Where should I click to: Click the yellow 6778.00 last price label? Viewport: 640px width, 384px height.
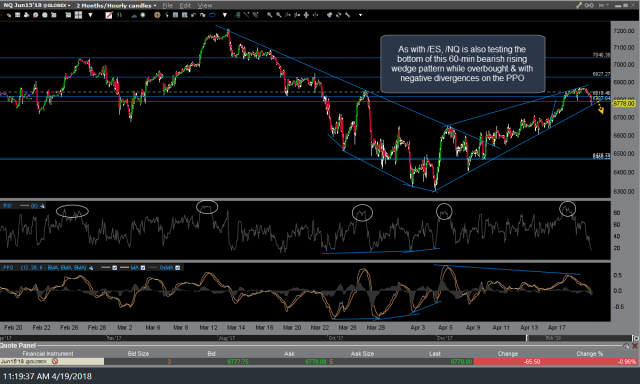624,104
